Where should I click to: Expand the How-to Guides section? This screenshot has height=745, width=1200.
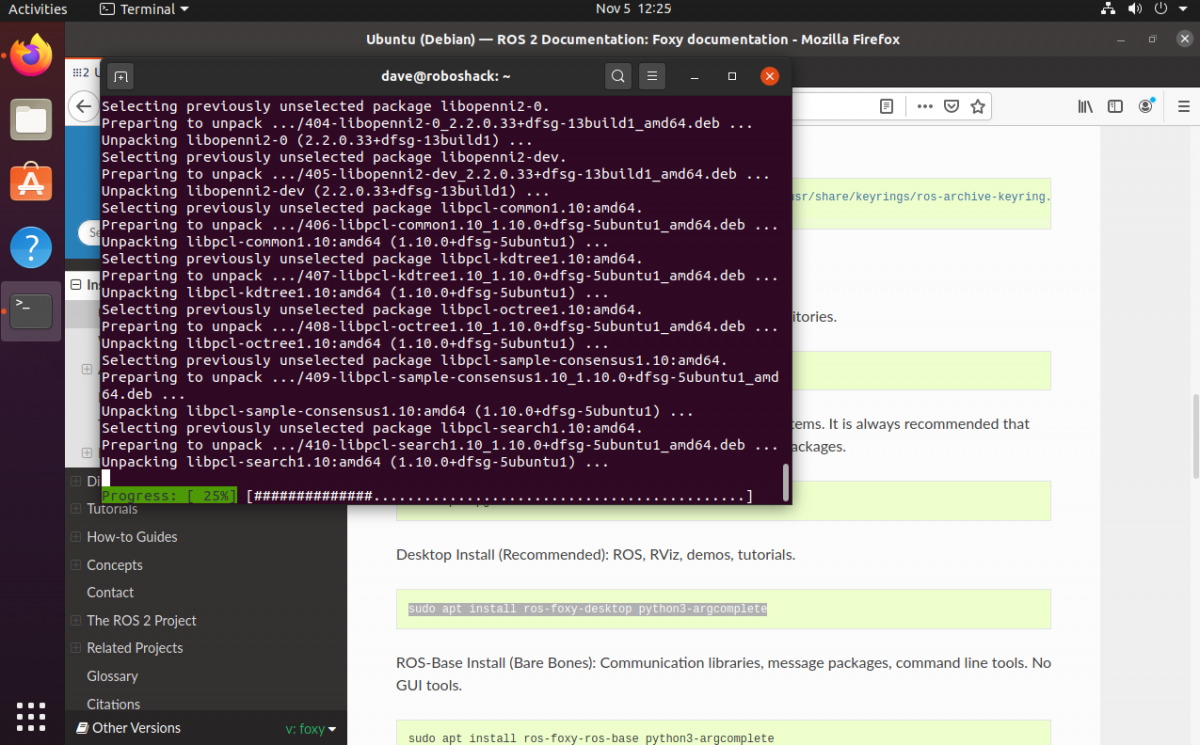(76, 537)
